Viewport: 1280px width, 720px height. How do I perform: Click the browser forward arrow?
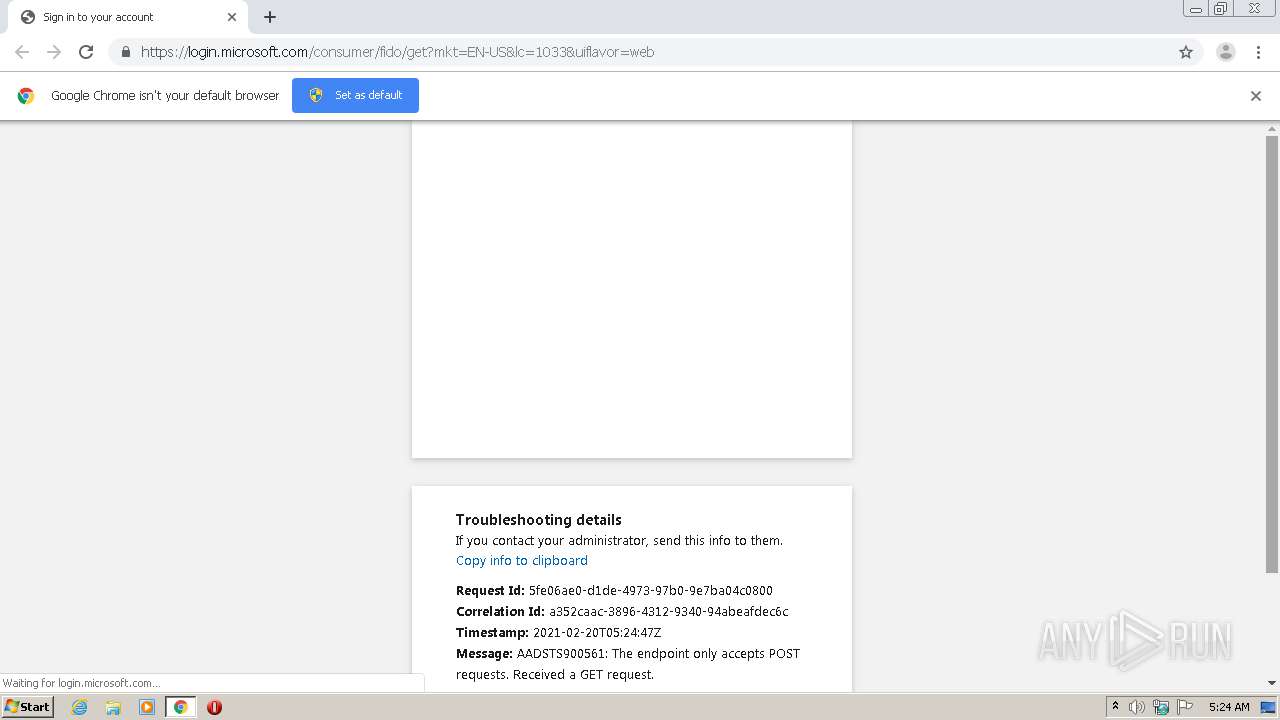coord(54,52)
